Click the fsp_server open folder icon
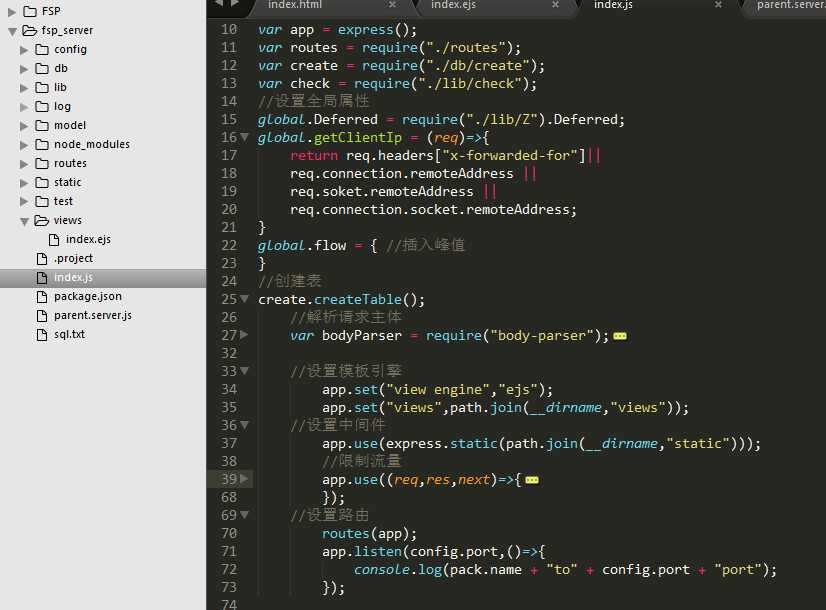The image size is (826, 610). [x=30, y=31]
